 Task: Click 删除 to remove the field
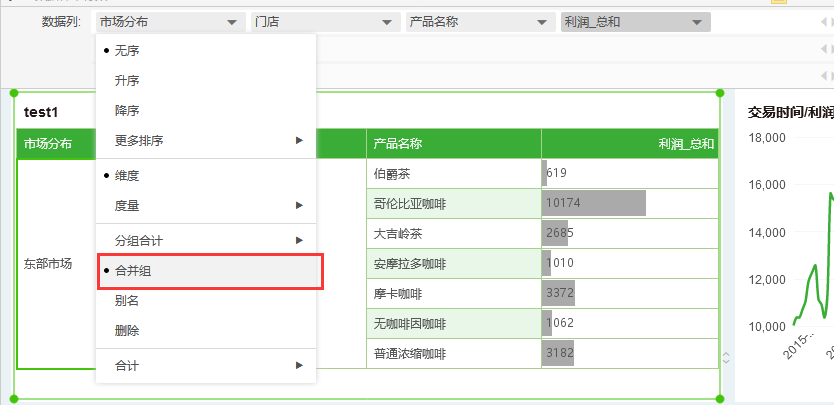(x=127, y=330)
